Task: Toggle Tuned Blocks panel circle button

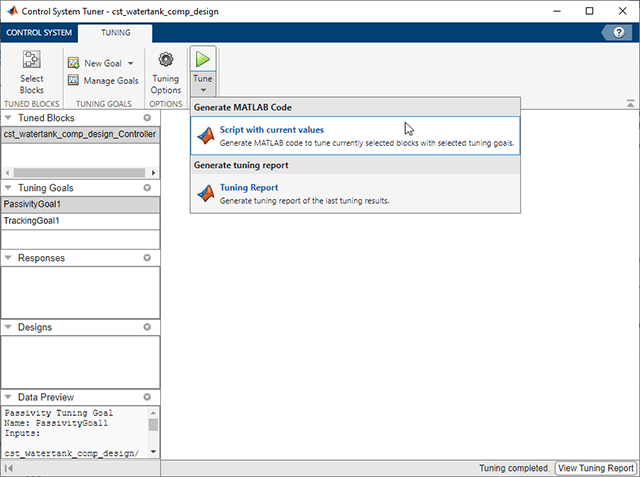Action: pyautogui.click(x=147, y=118)
